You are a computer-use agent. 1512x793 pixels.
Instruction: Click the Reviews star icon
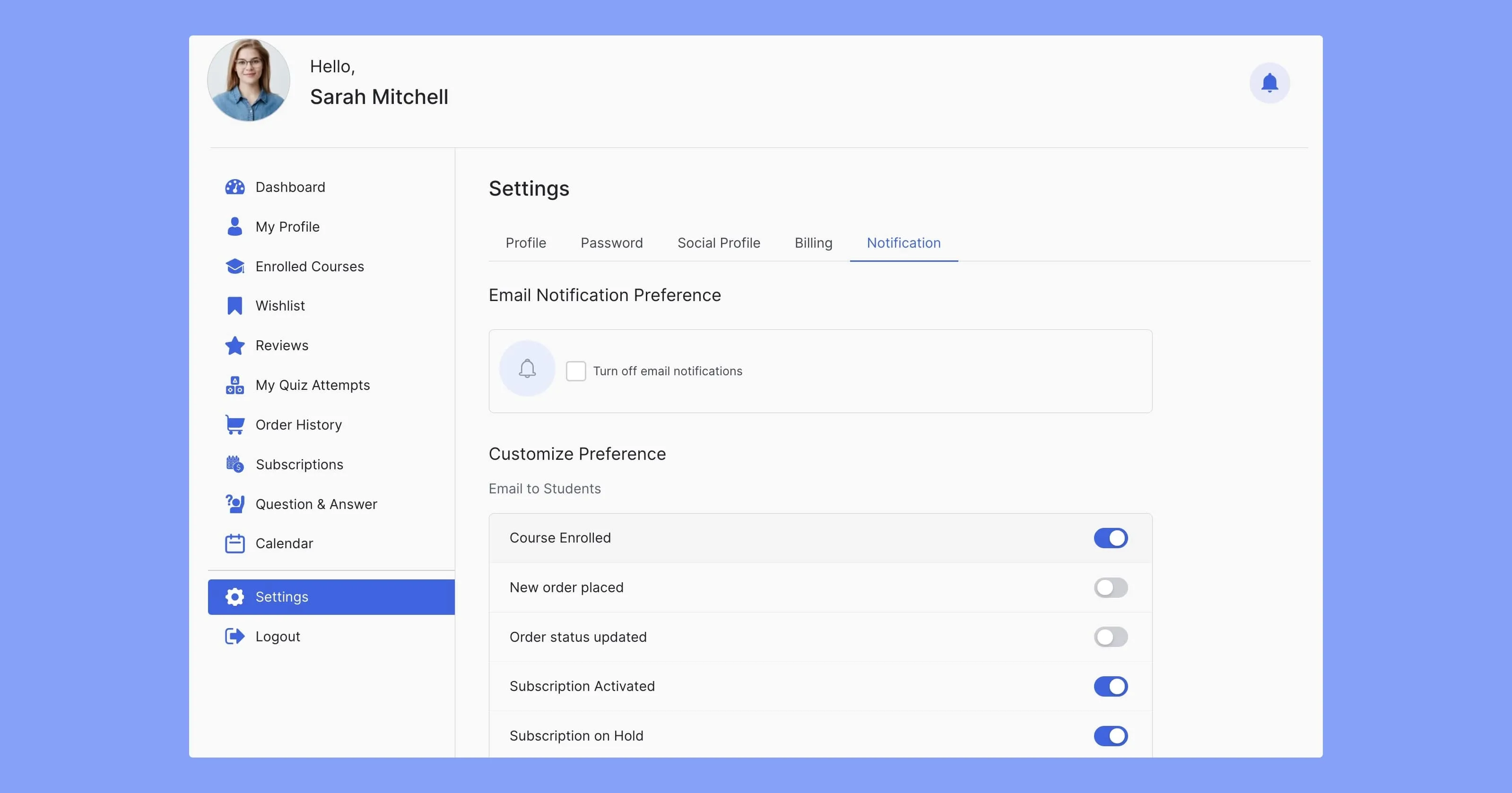coord(233,345)
